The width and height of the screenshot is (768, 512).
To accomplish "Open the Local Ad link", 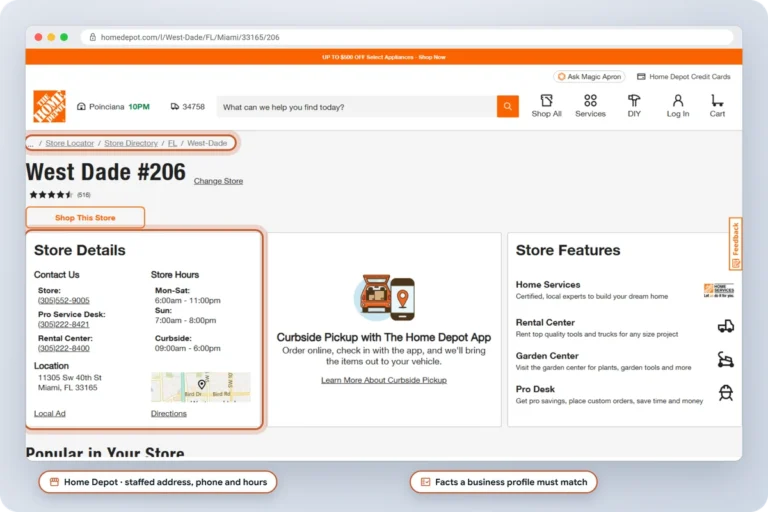I will [x=49, y=414].
